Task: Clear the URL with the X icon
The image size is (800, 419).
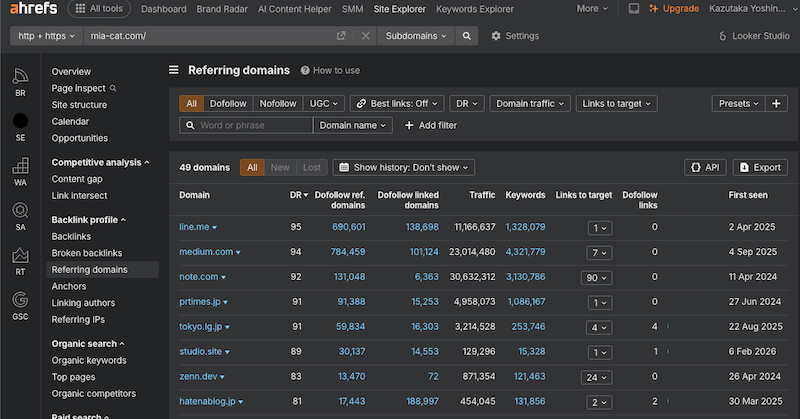Action: 365,36
